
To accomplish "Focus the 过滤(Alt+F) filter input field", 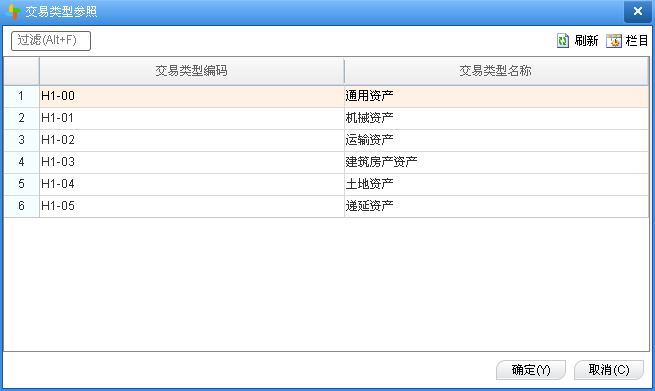I will coord(51,41).
